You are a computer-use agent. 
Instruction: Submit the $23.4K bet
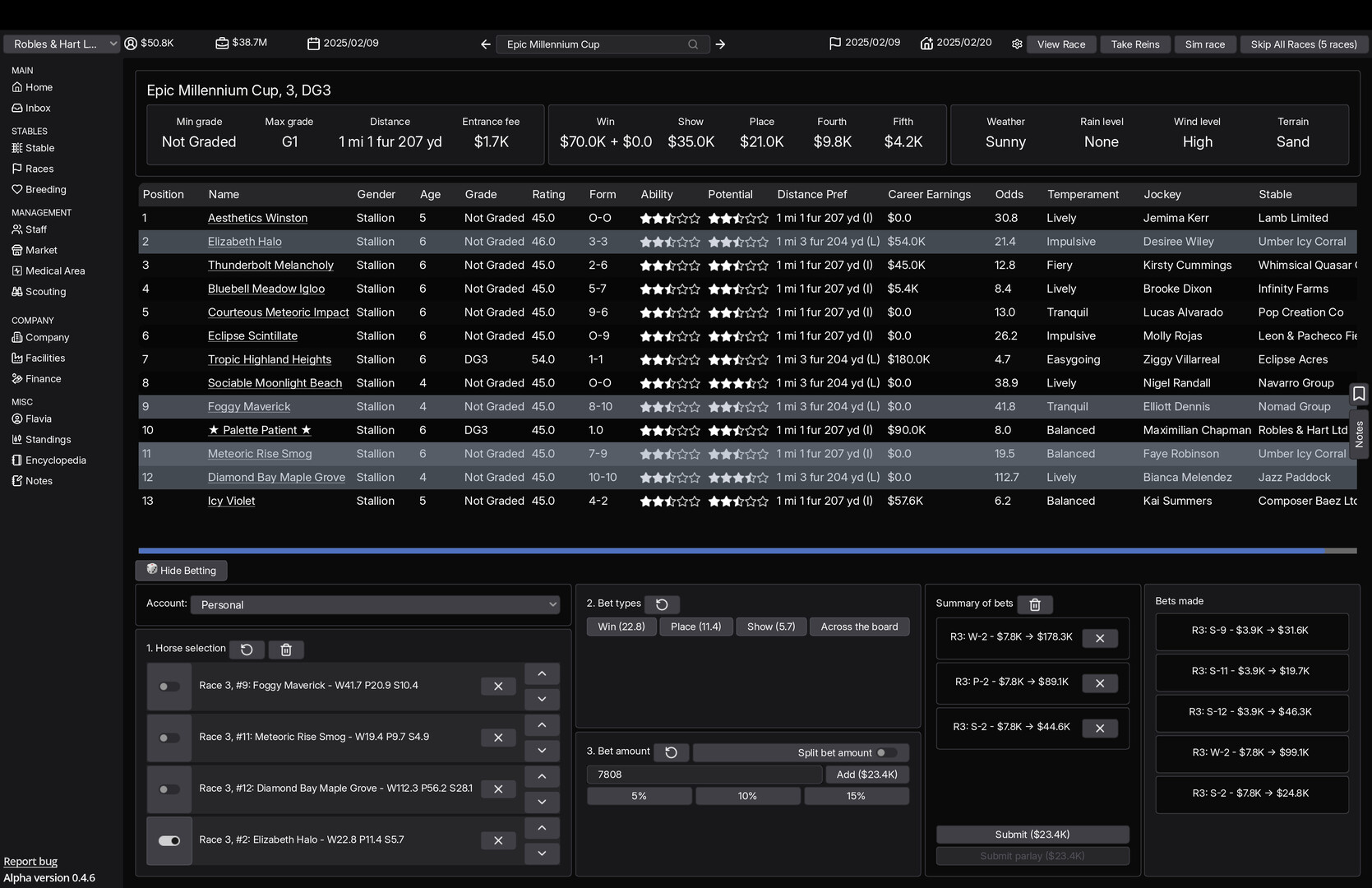click(1032, 834)
